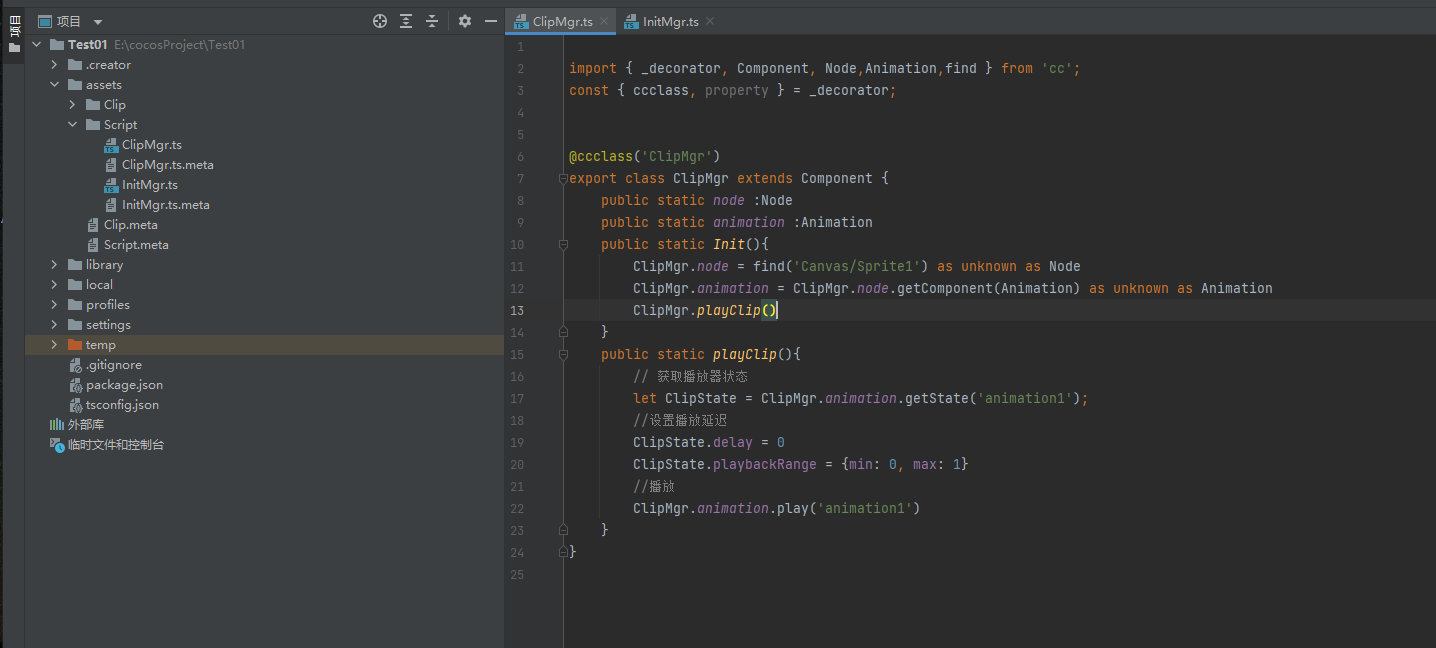
Task: Click playbackRange on line 20
Action: pyautogui.click(x=765, y=464)
